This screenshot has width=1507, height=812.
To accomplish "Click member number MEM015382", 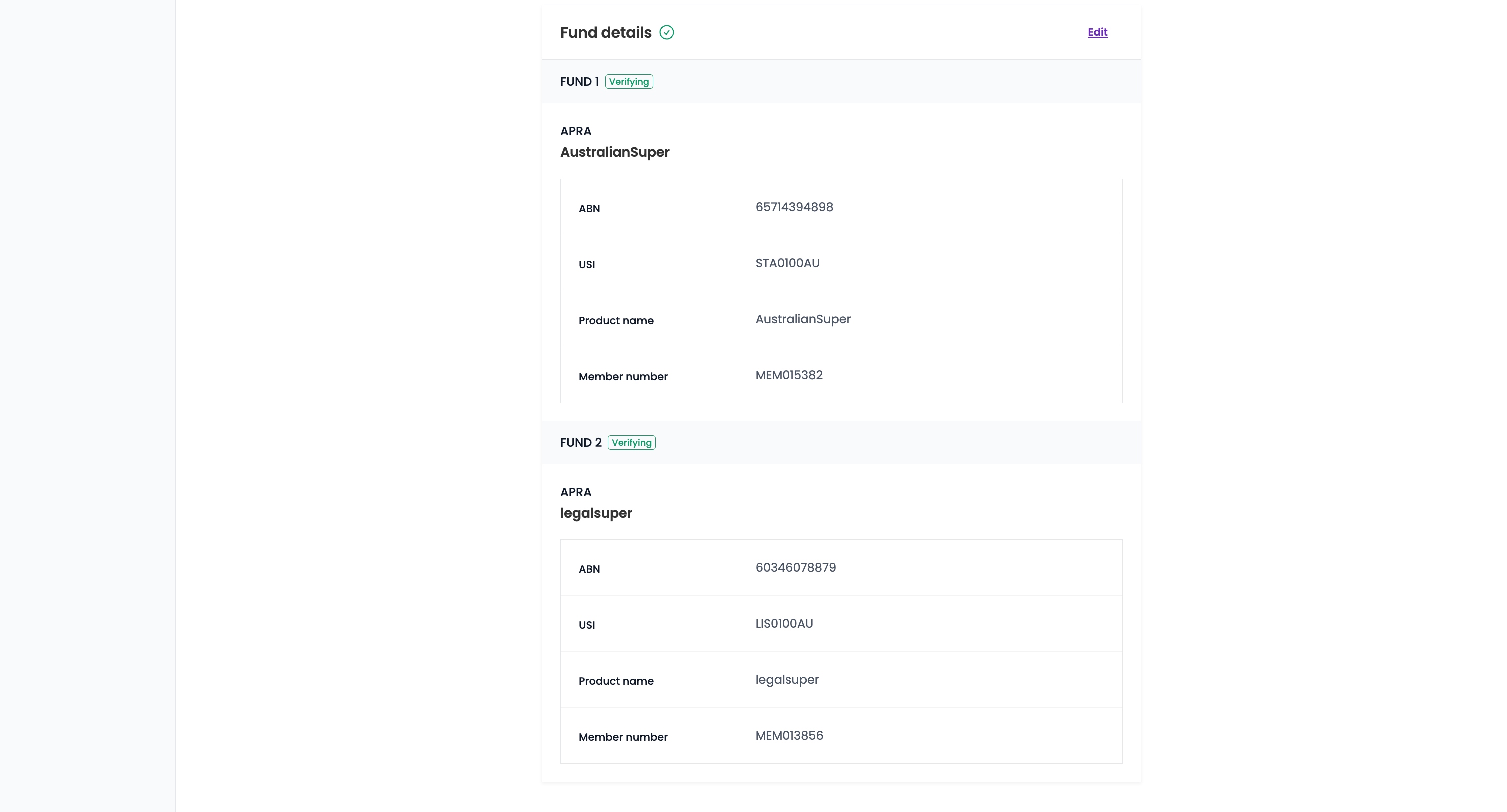I will (789, 375).
